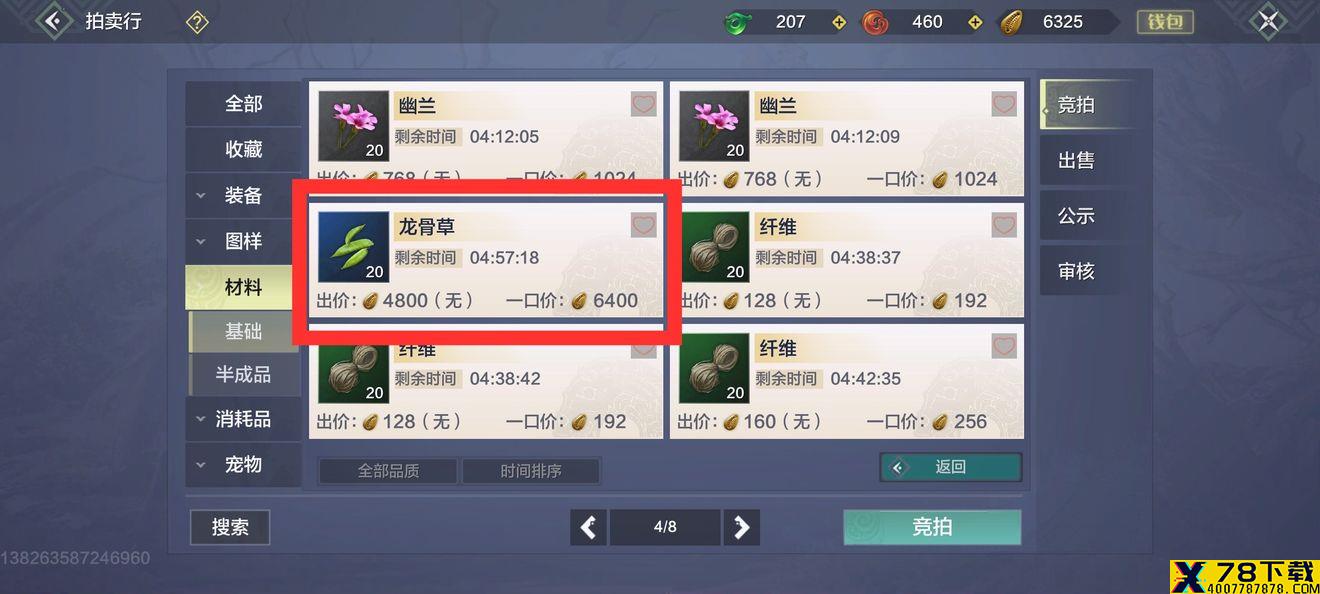Open the question mark help icon

coord(198,22)
